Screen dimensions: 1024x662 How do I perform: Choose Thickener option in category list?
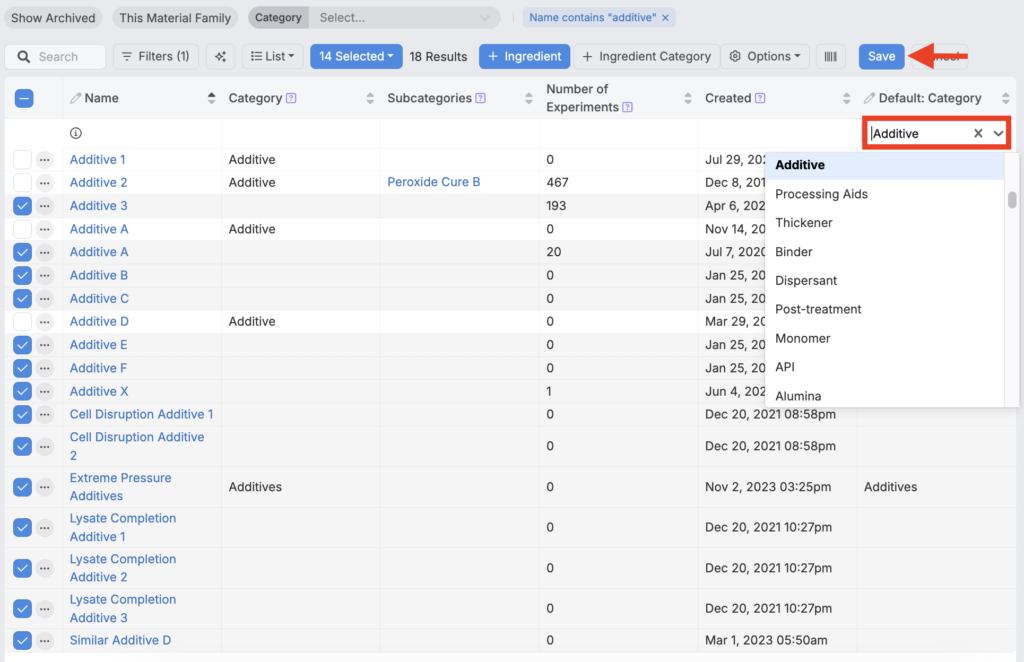click(804, 223)
